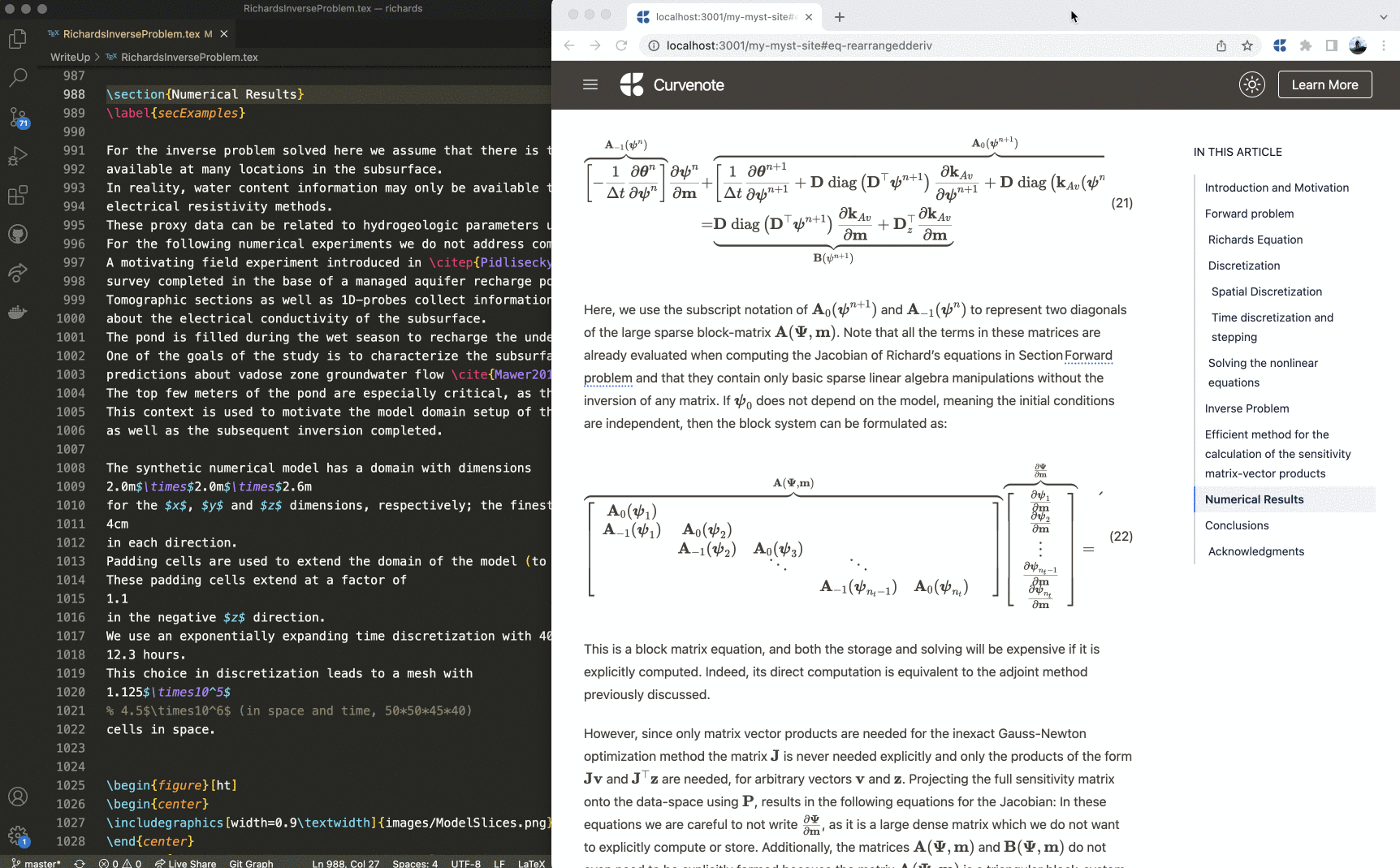
Task: Close the RichardsInverseProblem.tex editor tab
Action: point(224,33)
